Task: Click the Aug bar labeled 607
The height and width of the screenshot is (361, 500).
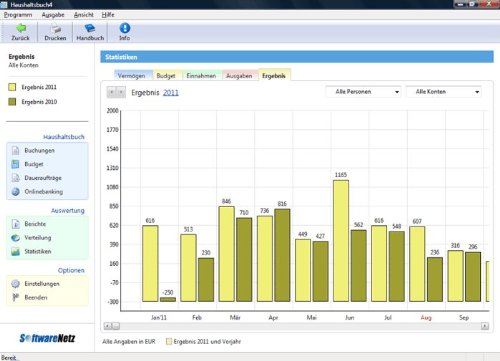Action: 417,264
